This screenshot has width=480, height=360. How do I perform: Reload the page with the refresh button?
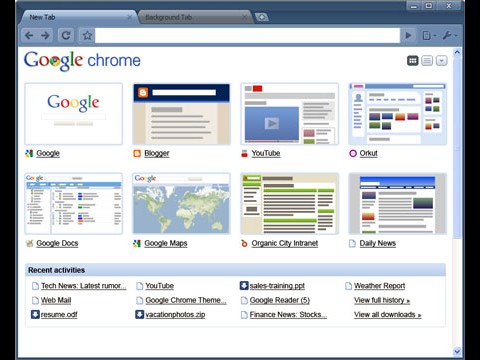(66, 35)
